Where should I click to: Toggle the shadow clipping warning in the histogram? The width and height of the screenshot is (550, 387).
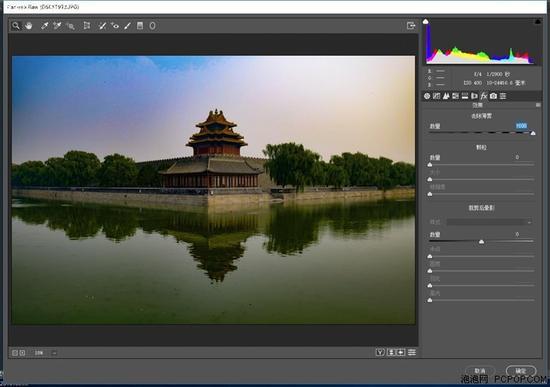[x=425, y=22]
